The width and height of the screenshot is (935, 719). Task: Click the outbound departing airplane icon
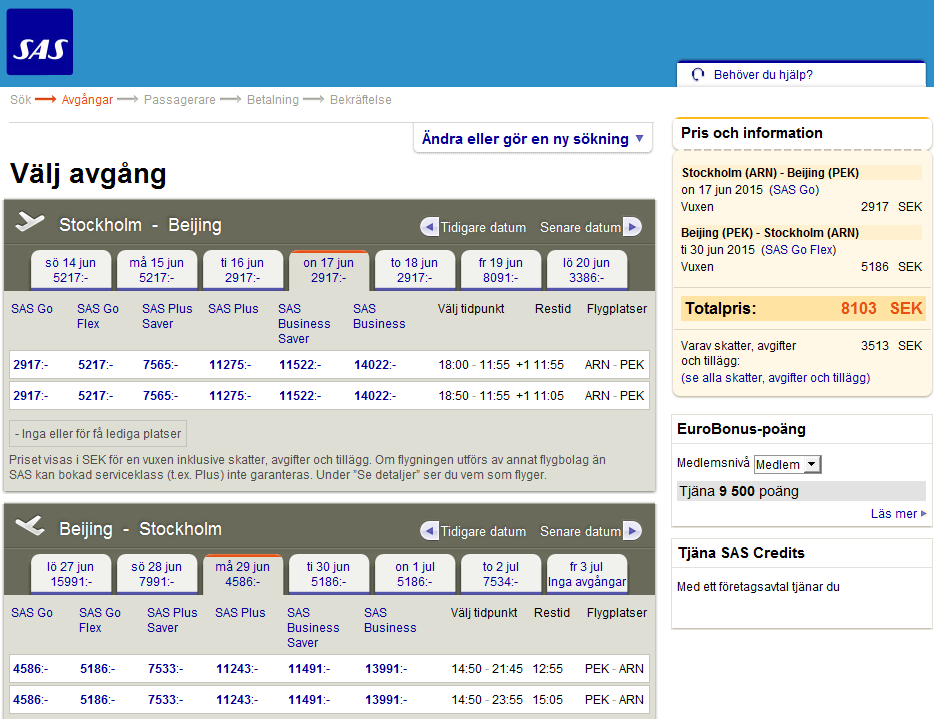point(31,223)
